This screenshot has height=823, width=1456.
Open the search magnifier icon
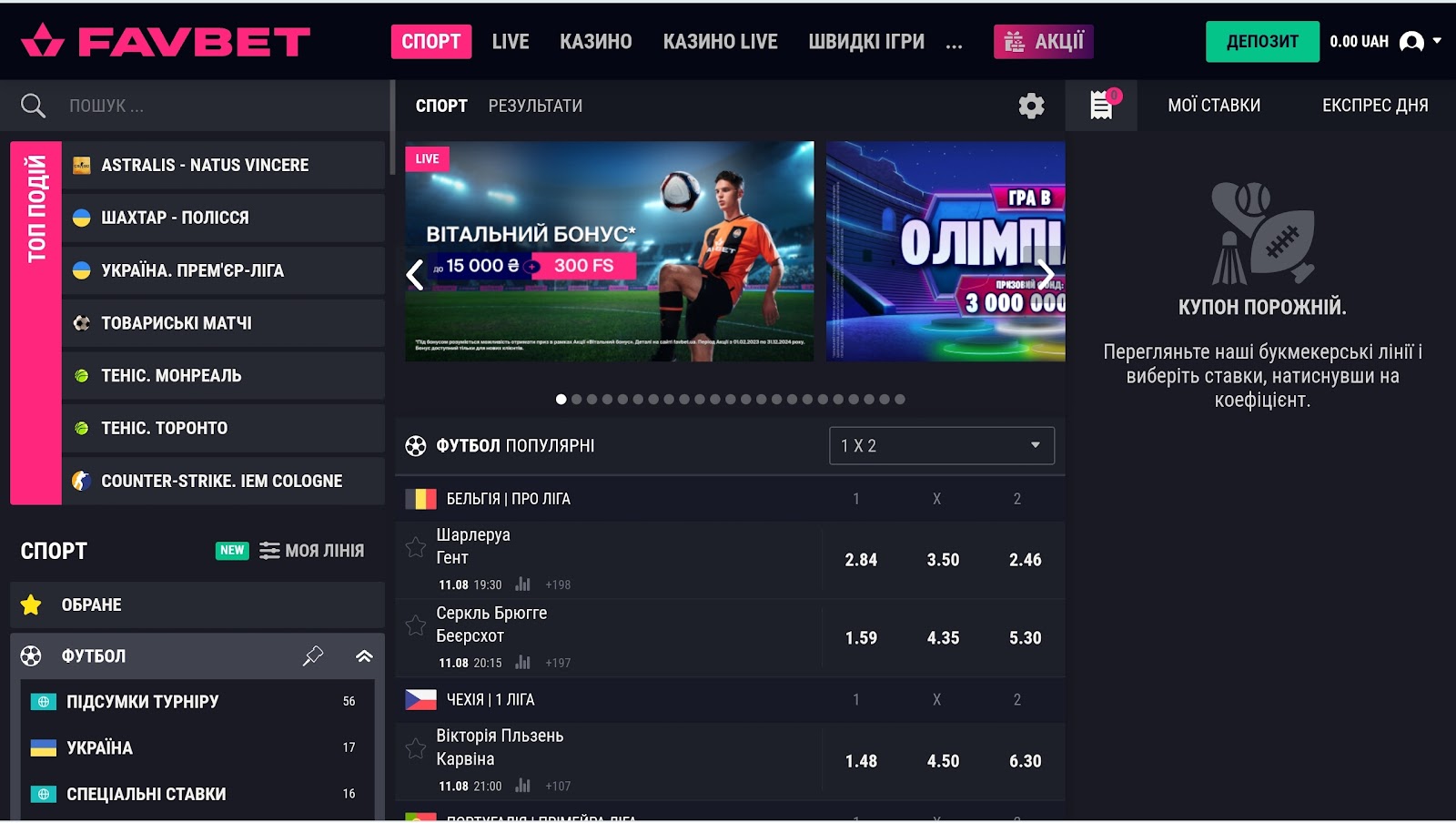[33, 106]
